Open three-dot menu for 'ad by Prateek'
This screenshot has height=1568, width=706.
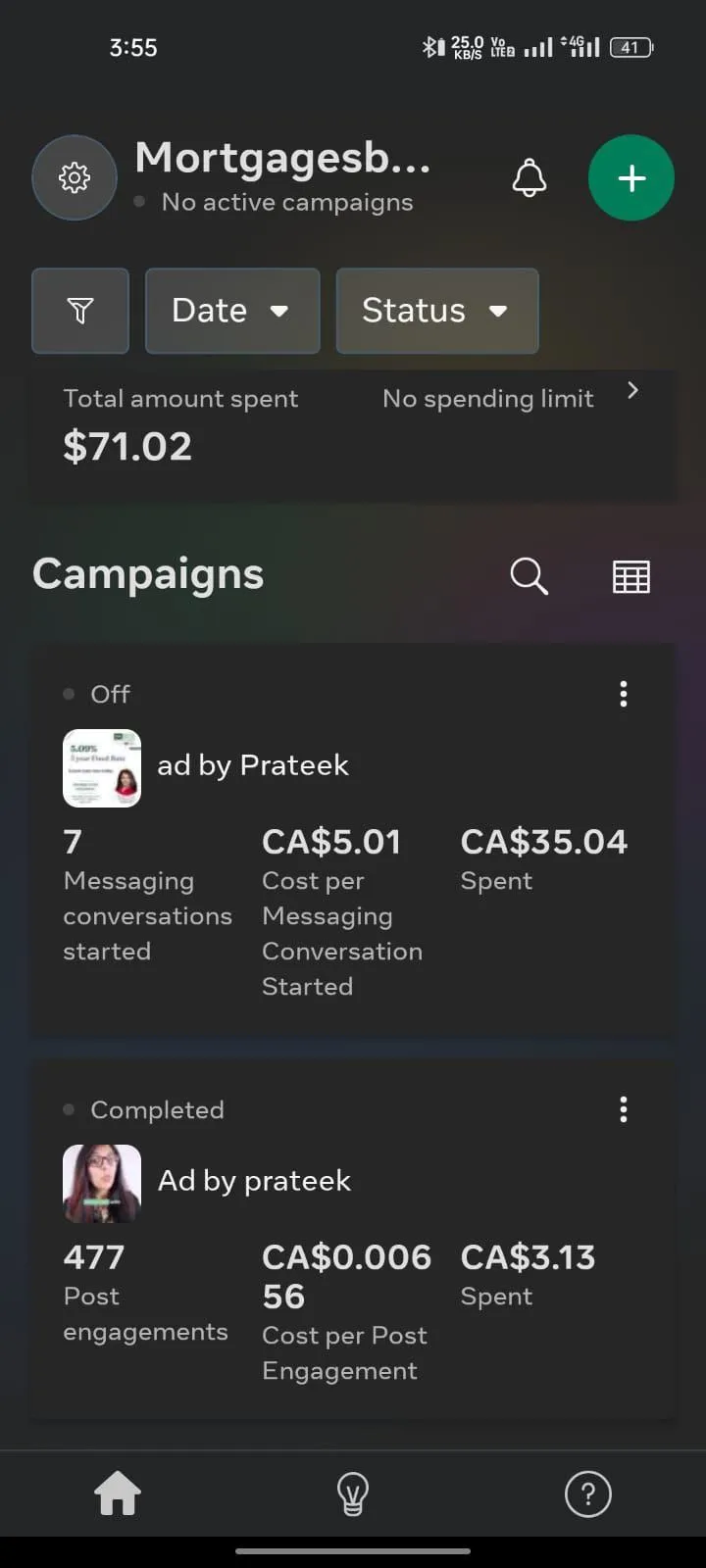click(x=624, y=694)
